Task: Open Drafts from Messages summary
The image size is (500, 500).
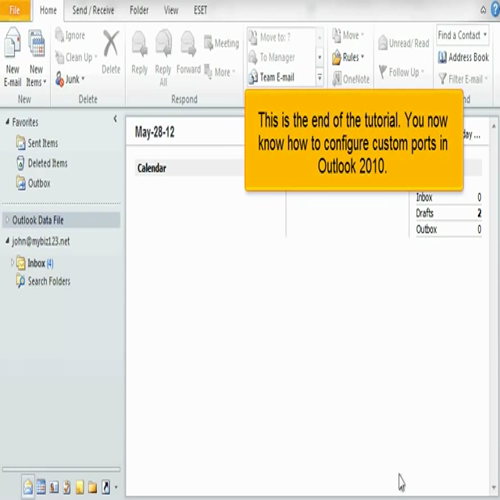Action: (448, 213)
